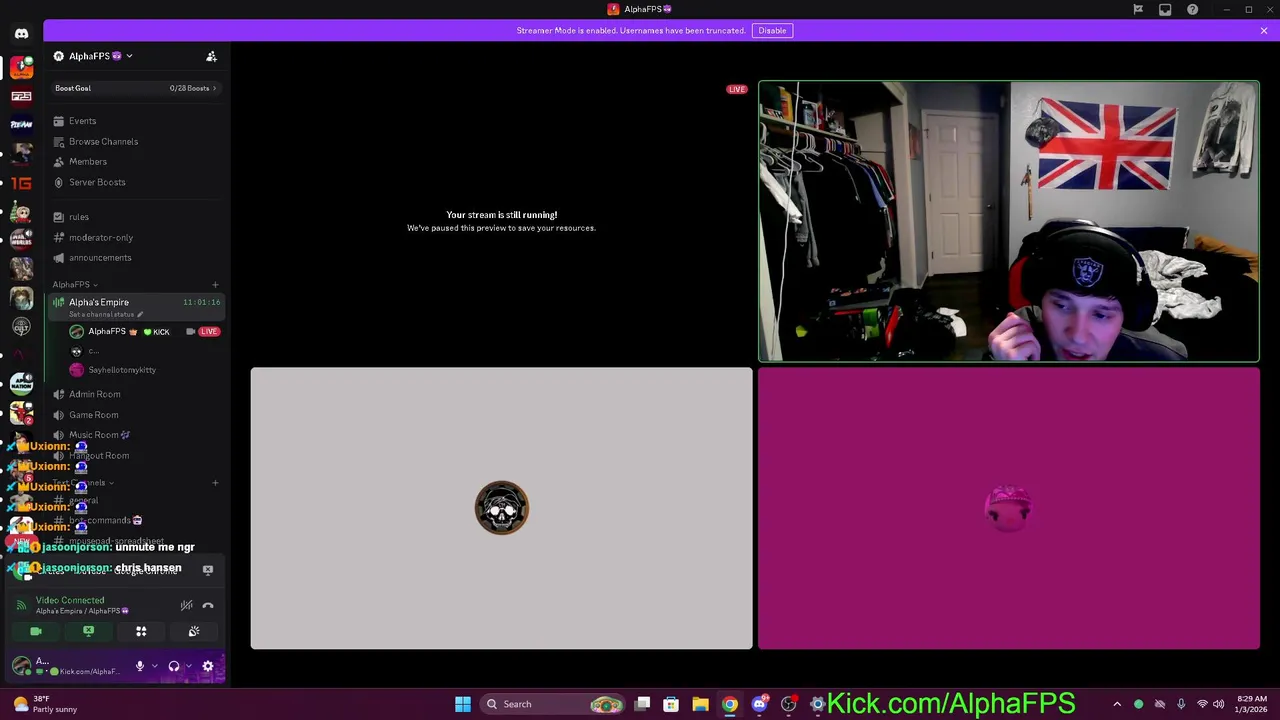Open OBS Studio from the taskbar
This screenshot has width=1280, height=720.
tap(788, 704)
